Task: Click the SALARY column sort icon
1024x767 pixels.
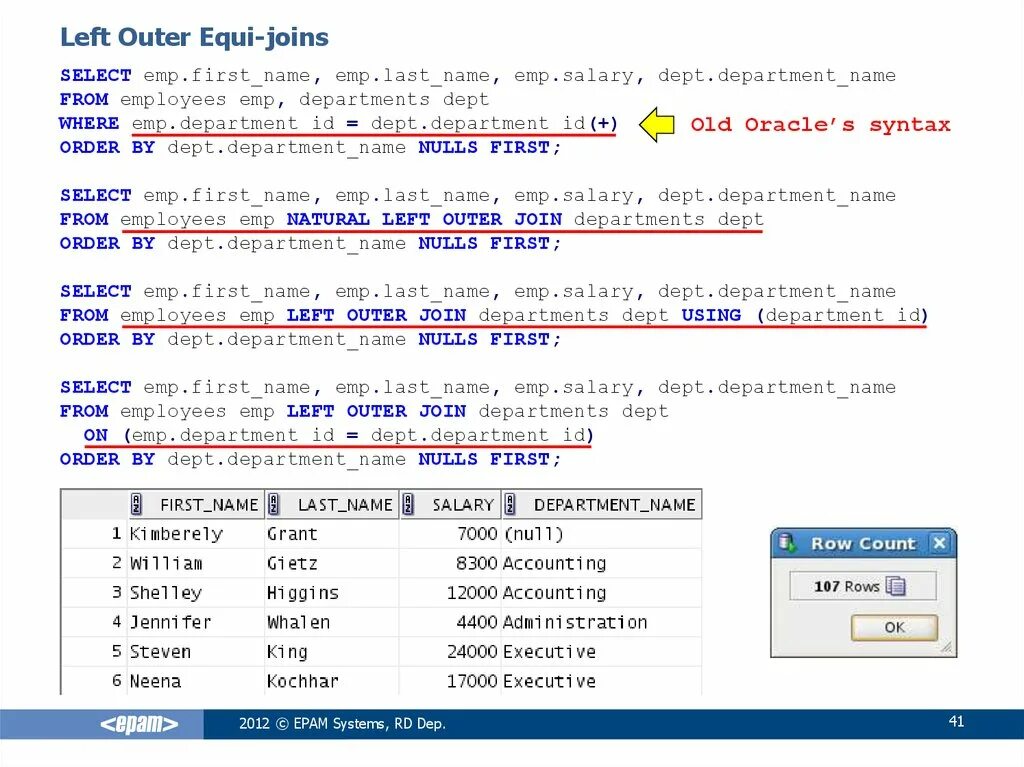Action: pos(408,504)
